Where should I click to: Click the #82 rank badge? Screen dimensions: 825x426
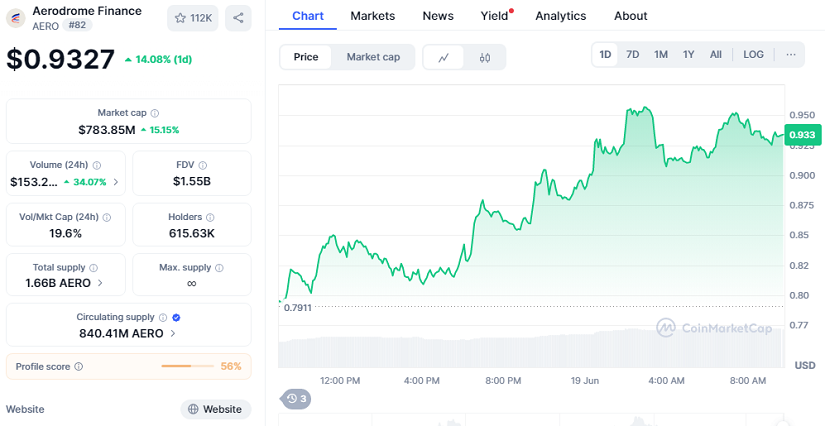click(x=77, y=25)
